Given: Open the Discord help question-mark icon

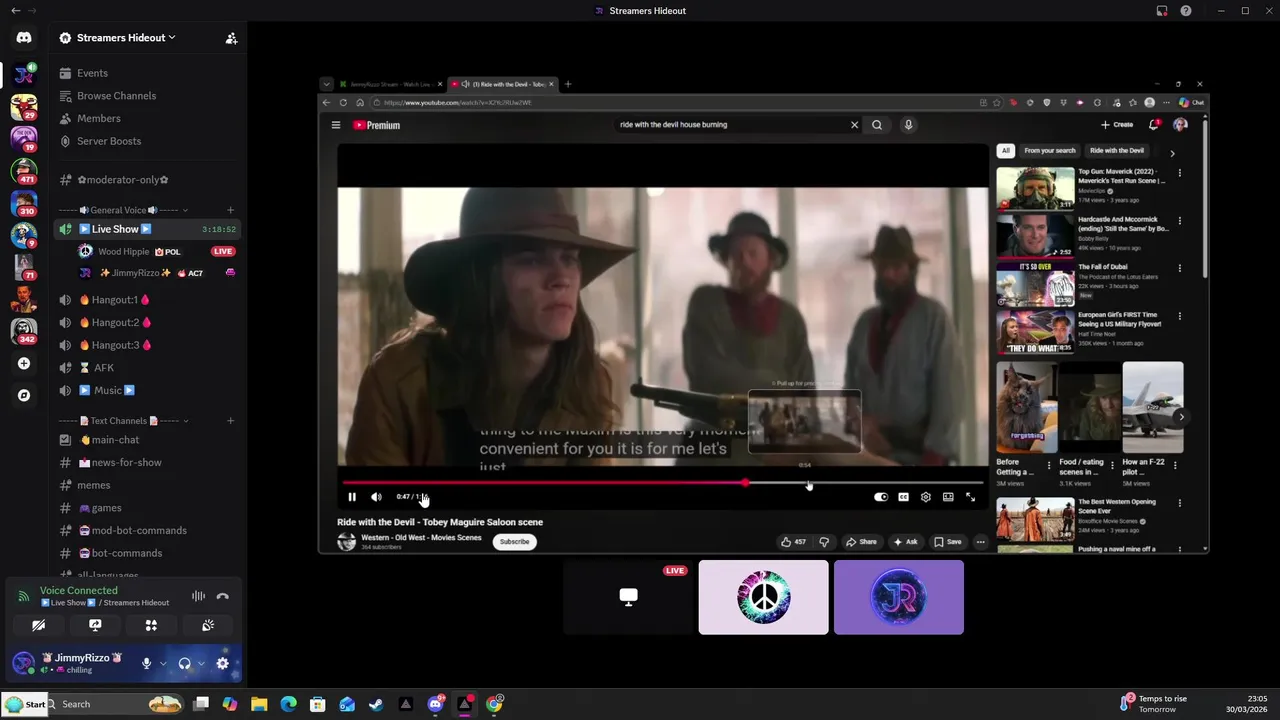Looking at the screenshot, I should 1186,11.
